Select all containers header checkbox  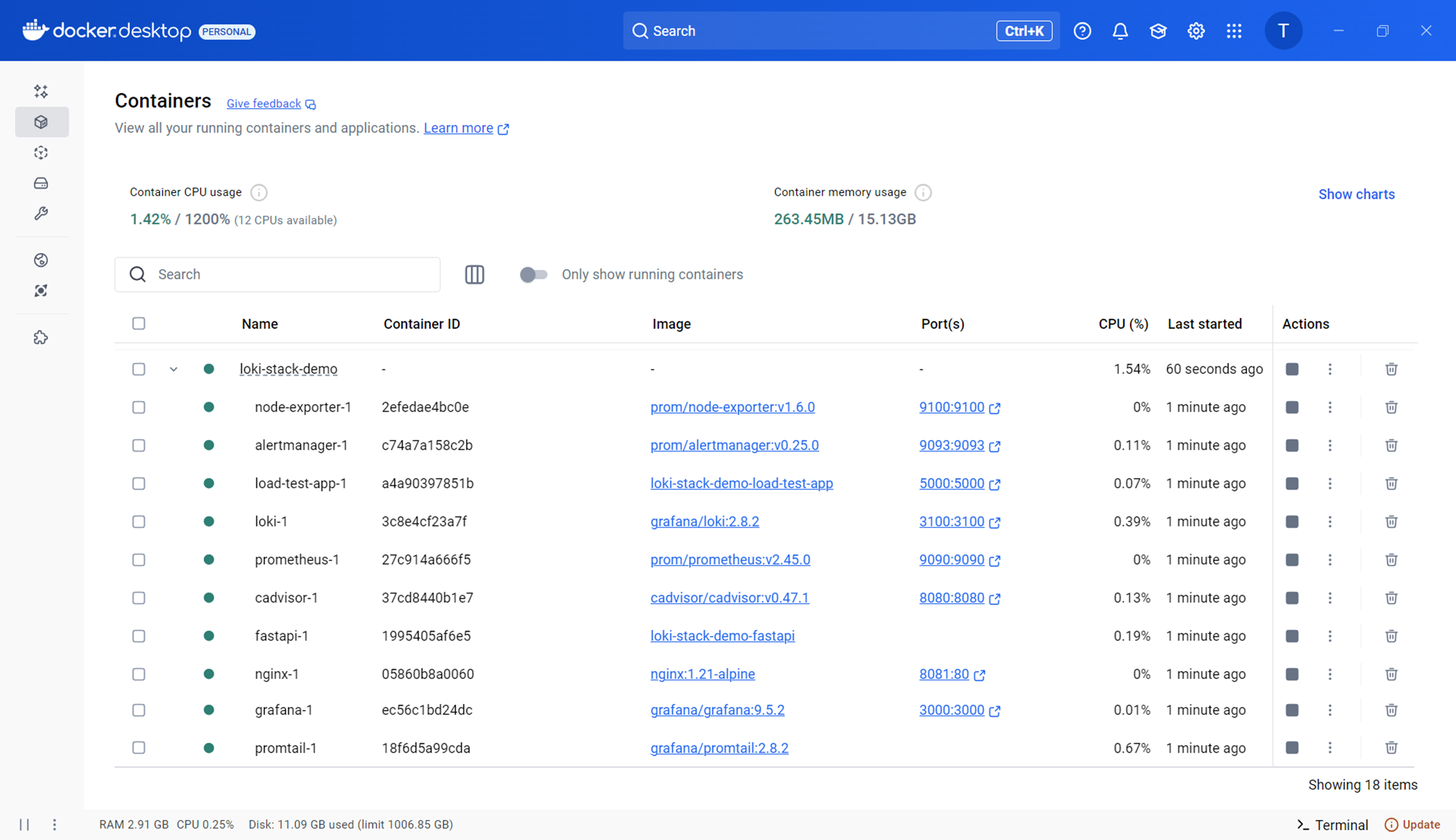[138, 324]
